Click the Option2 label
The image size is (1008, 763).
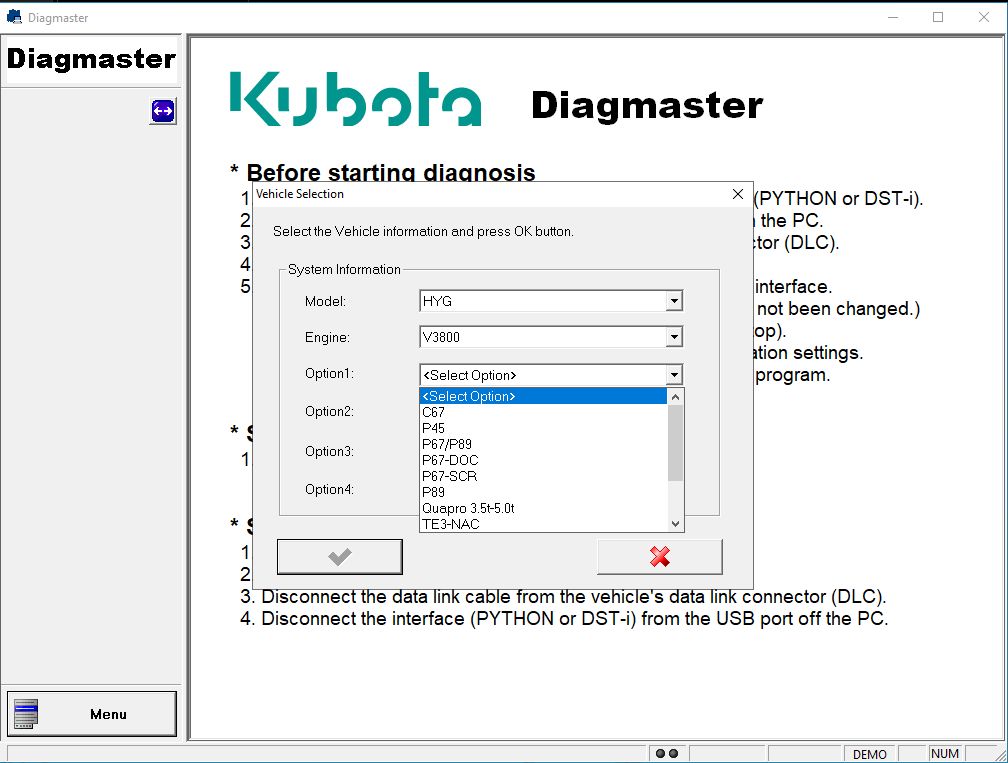coord(329,411)
